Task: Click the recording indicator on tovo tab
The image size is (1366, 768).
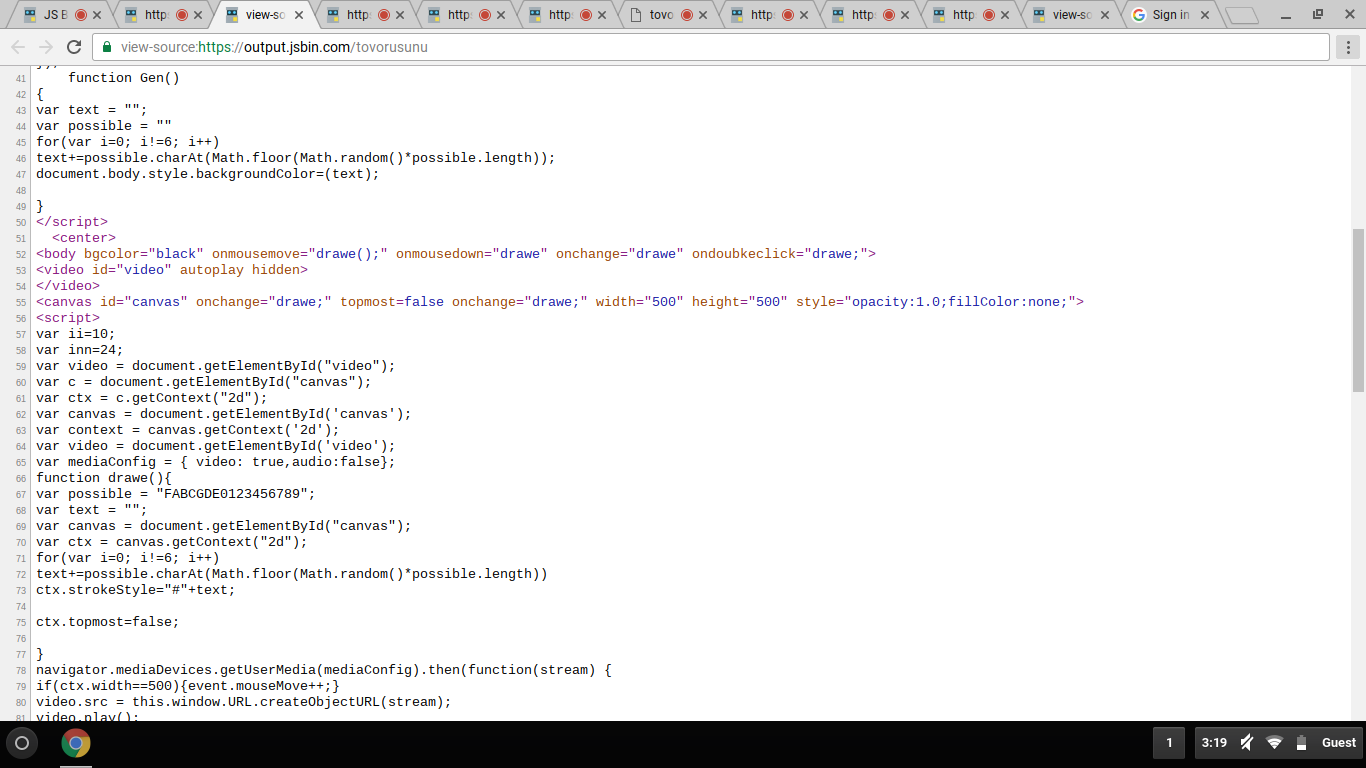Action: click(687, 15)
